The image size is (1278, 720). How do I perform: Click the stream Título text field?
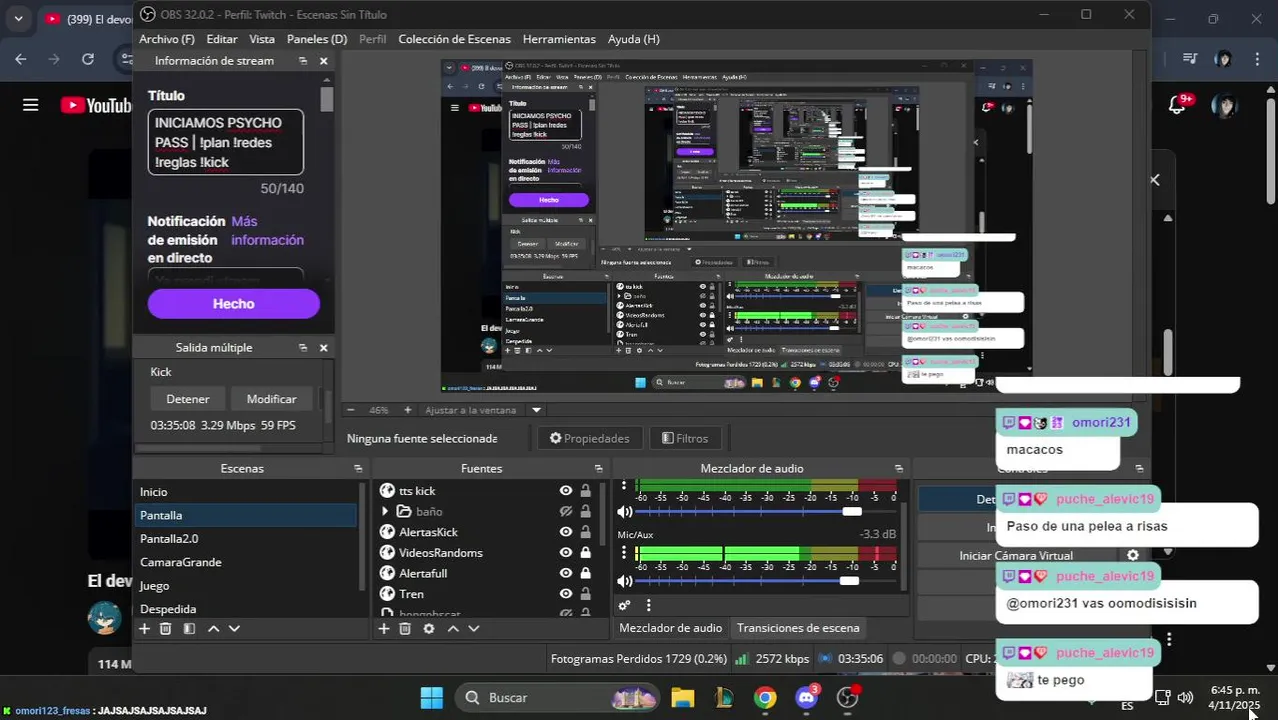[226, 142]
